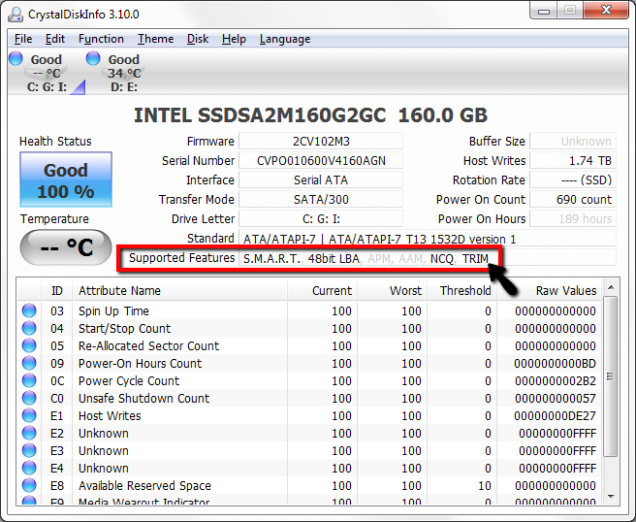The width and height of the screenshot is (636, 522).
Task: Click raw value 0000000002B2
Action: (x=555, y=381)
